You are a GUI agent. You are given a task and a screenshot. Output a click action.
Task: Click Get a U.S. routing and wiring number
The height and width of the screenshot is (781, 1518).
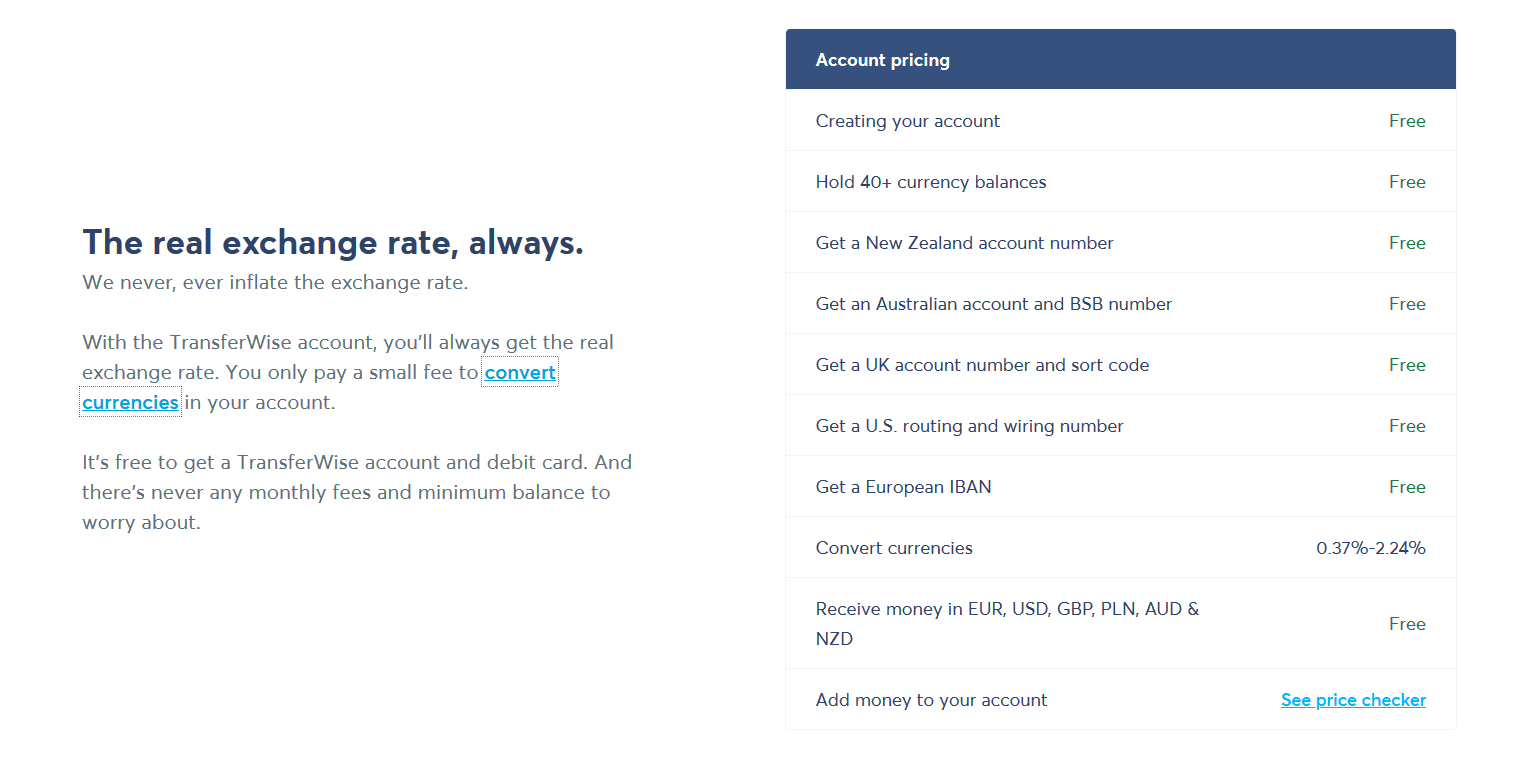[969, 426]
